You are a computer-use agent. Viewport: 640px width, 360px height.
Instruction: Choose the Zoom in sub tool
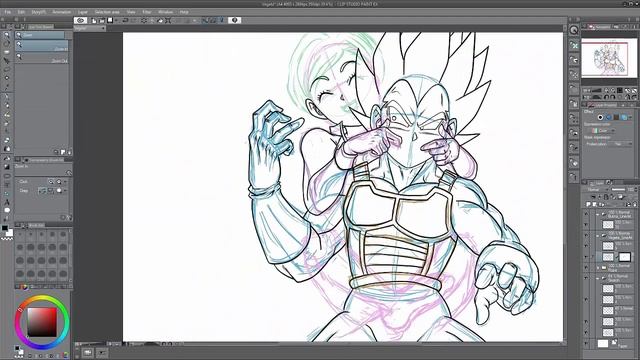click(x=41, y=47)
